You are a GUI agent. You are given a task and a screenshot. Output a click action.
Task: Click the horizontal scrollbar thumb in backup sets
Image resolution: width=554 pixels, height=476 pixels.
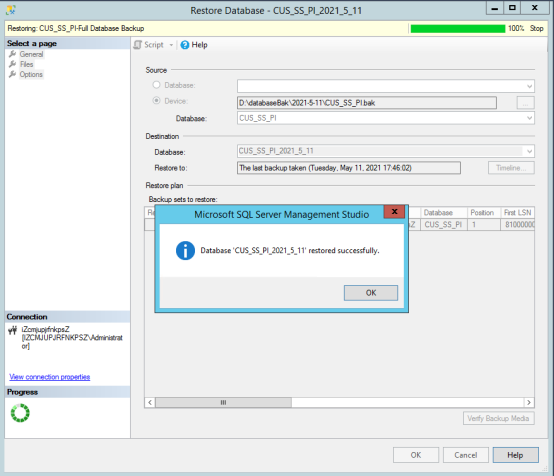click(x=223, y=402)
